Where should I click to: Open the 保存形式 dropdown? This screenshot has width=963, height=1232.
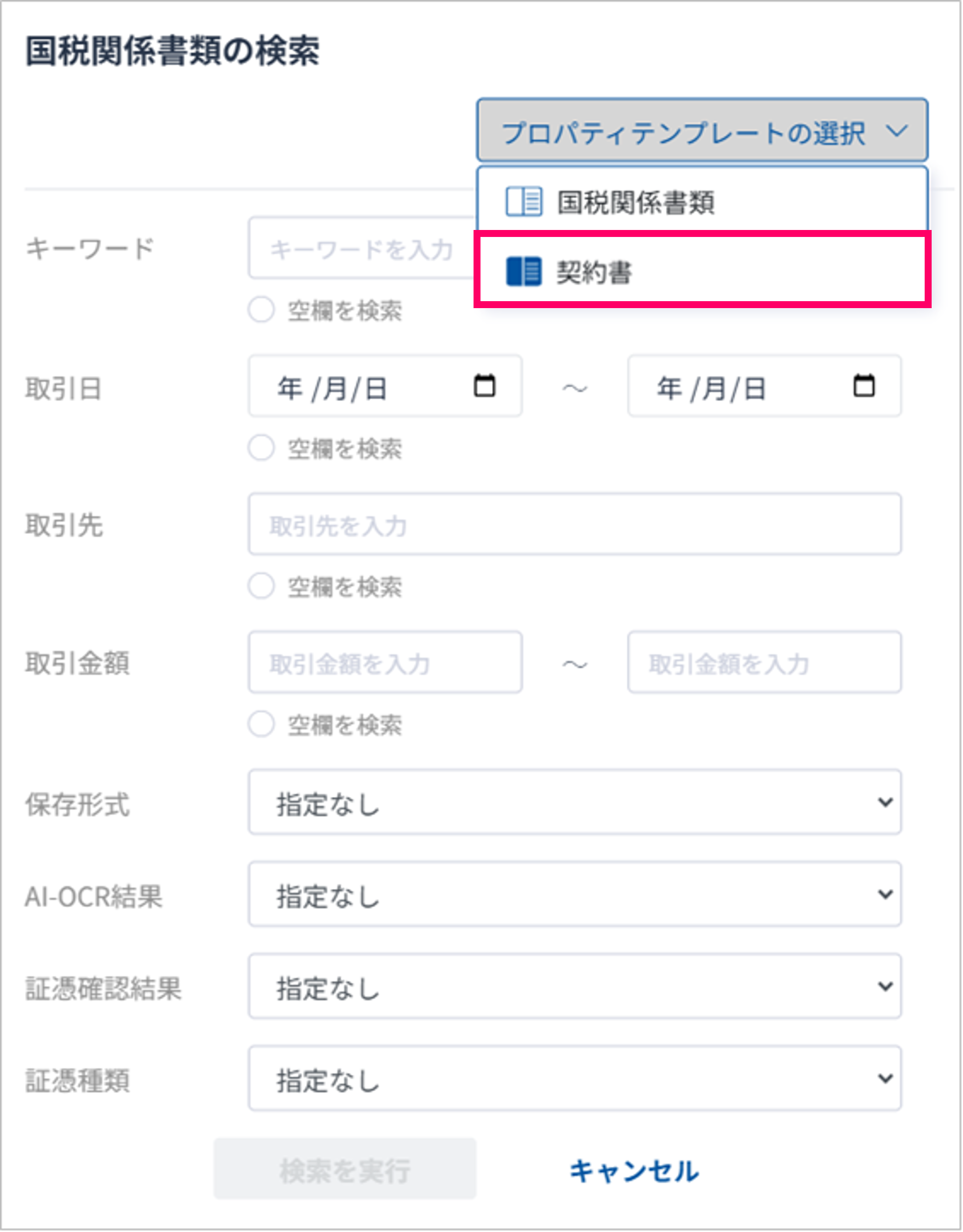pyautogui.click(x=574, y=801)
